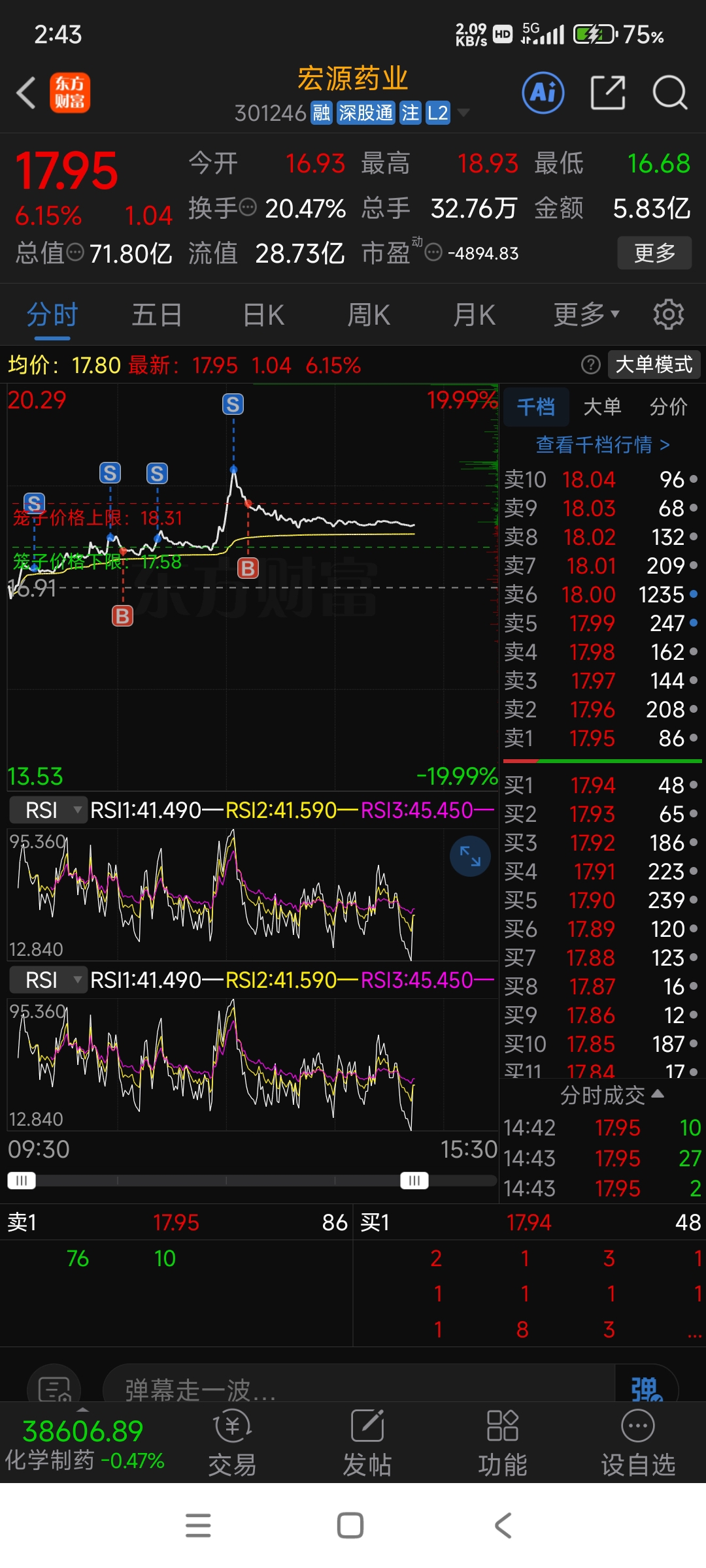Tap 卖8 row at 18.02
Screen dimensions: 706x1568
point(601,537)
